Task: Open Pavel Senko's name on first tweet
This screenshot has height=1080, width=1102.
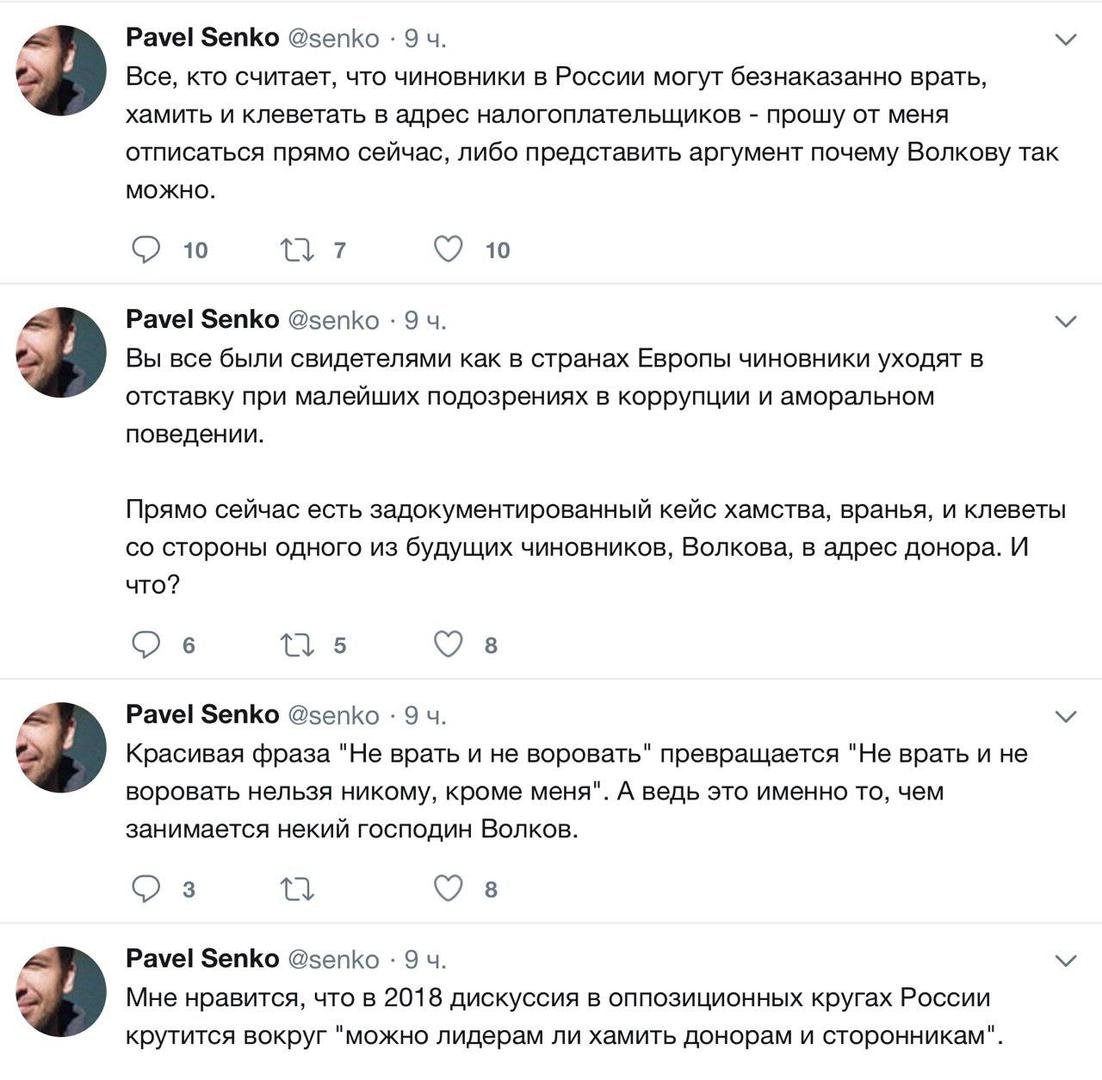Action: point(202,38)
